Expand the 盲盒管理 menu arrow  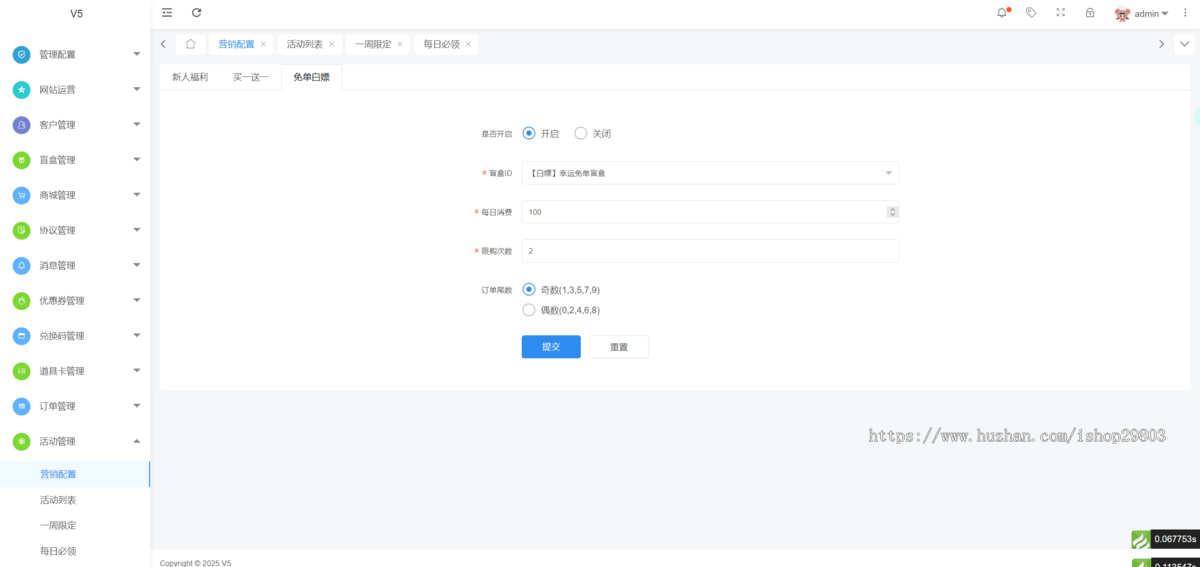click(x=137, y=160)
